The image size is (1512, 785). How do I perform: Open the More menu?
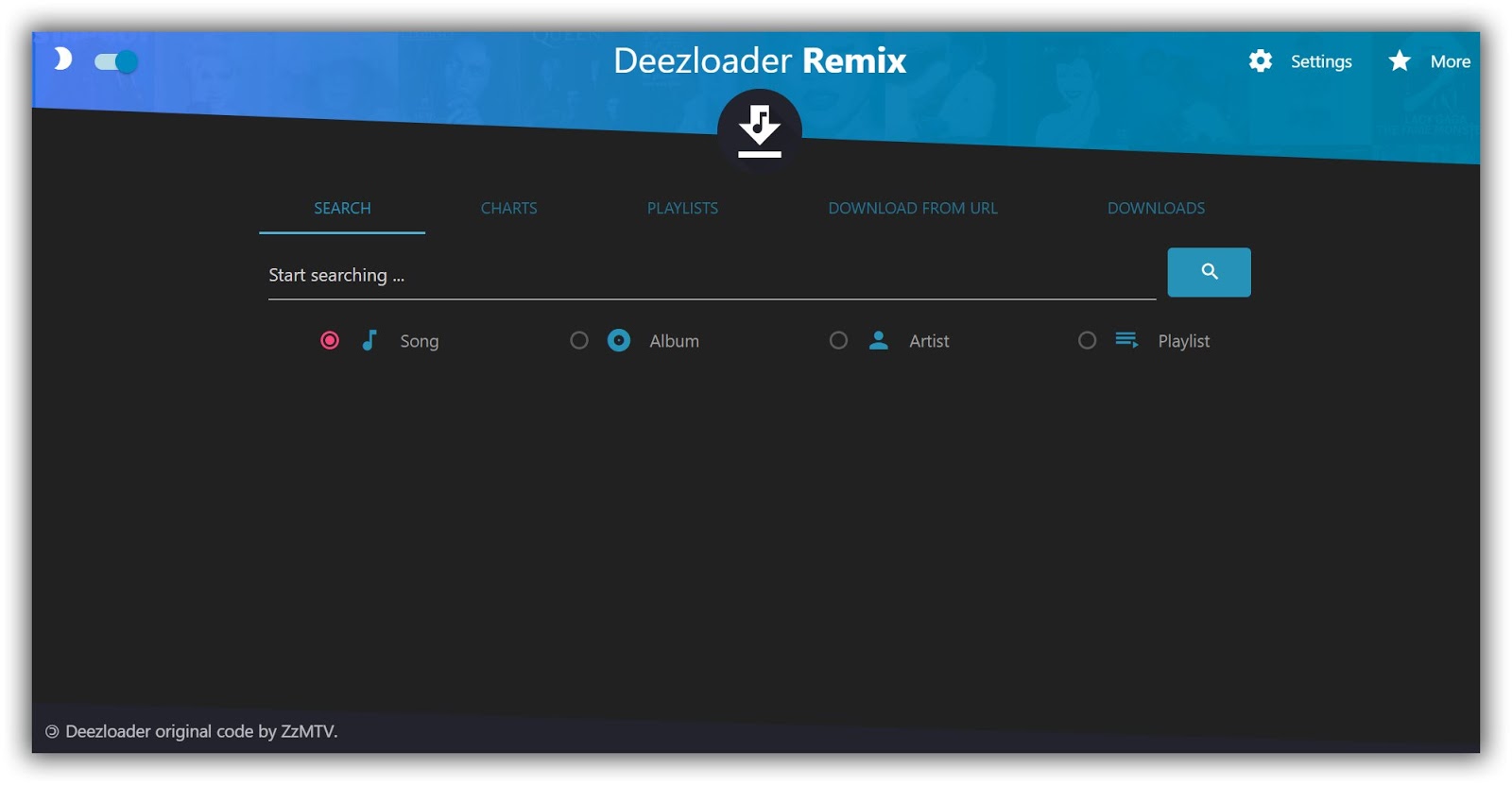pyautogui.click(x=1450, y=61)
